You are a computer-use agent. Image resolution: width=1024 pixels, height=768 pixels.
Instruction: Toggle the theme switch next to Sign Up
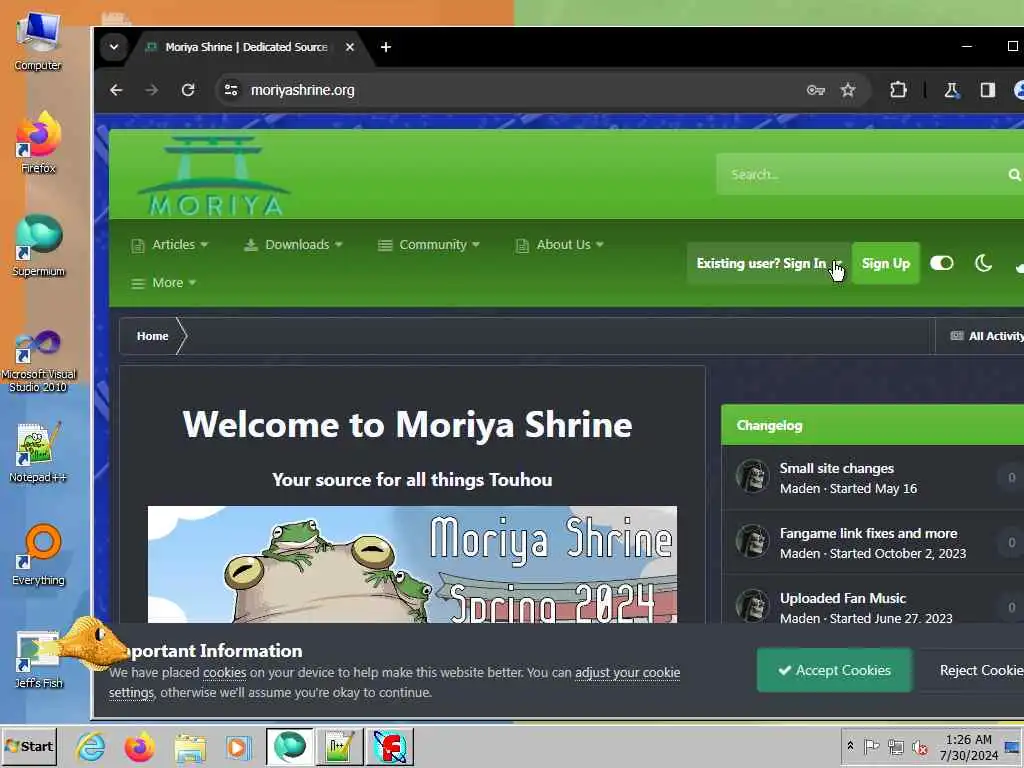pyautogui.click(x=942, y=263)
